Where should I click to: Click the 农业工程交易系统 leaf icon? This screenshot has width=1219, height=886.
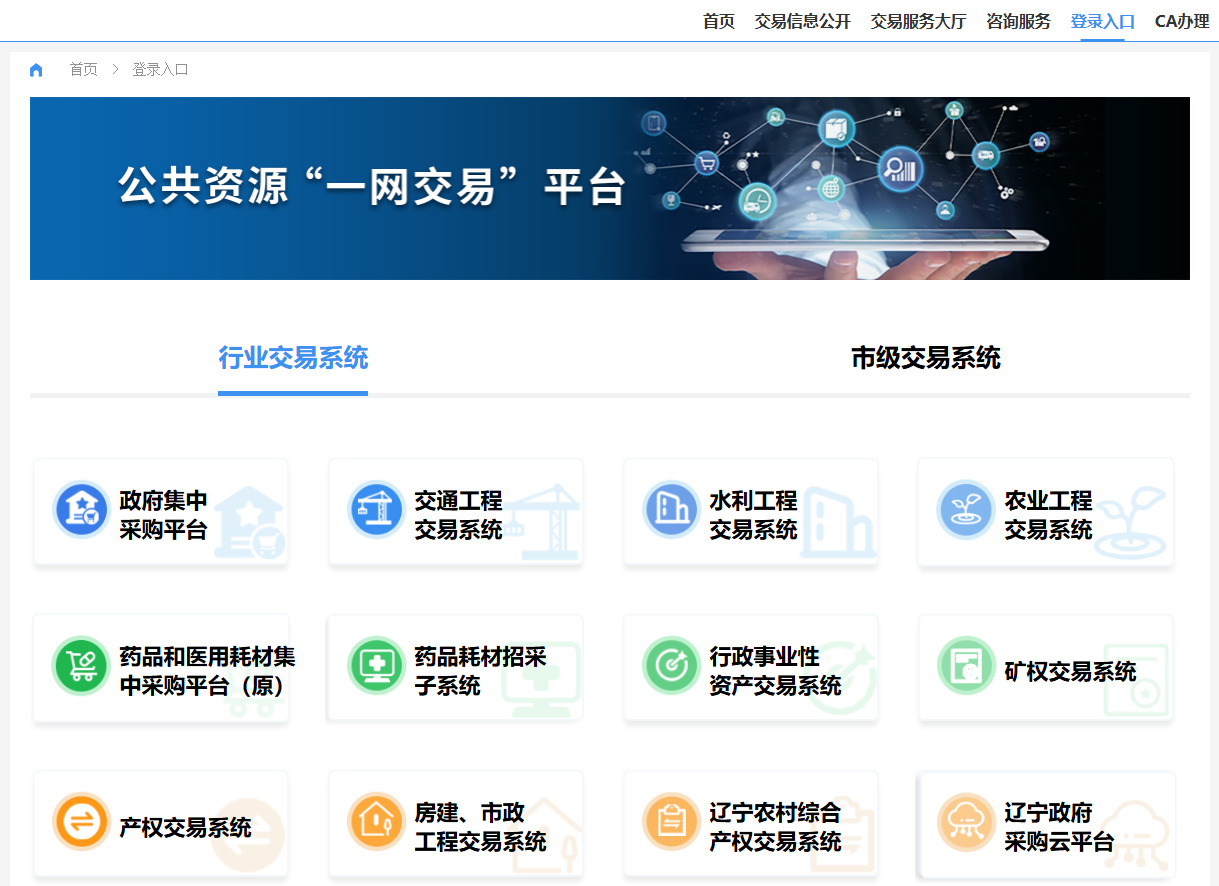tap(966, 512)
